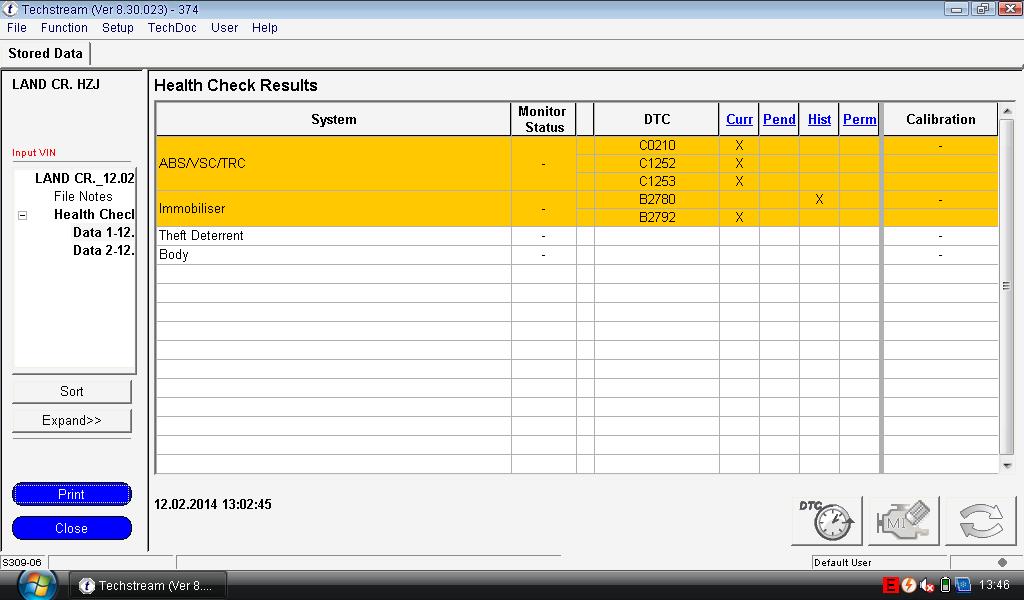
Task: Click the refresh arrows icon button
Action: tap(980, 521)
